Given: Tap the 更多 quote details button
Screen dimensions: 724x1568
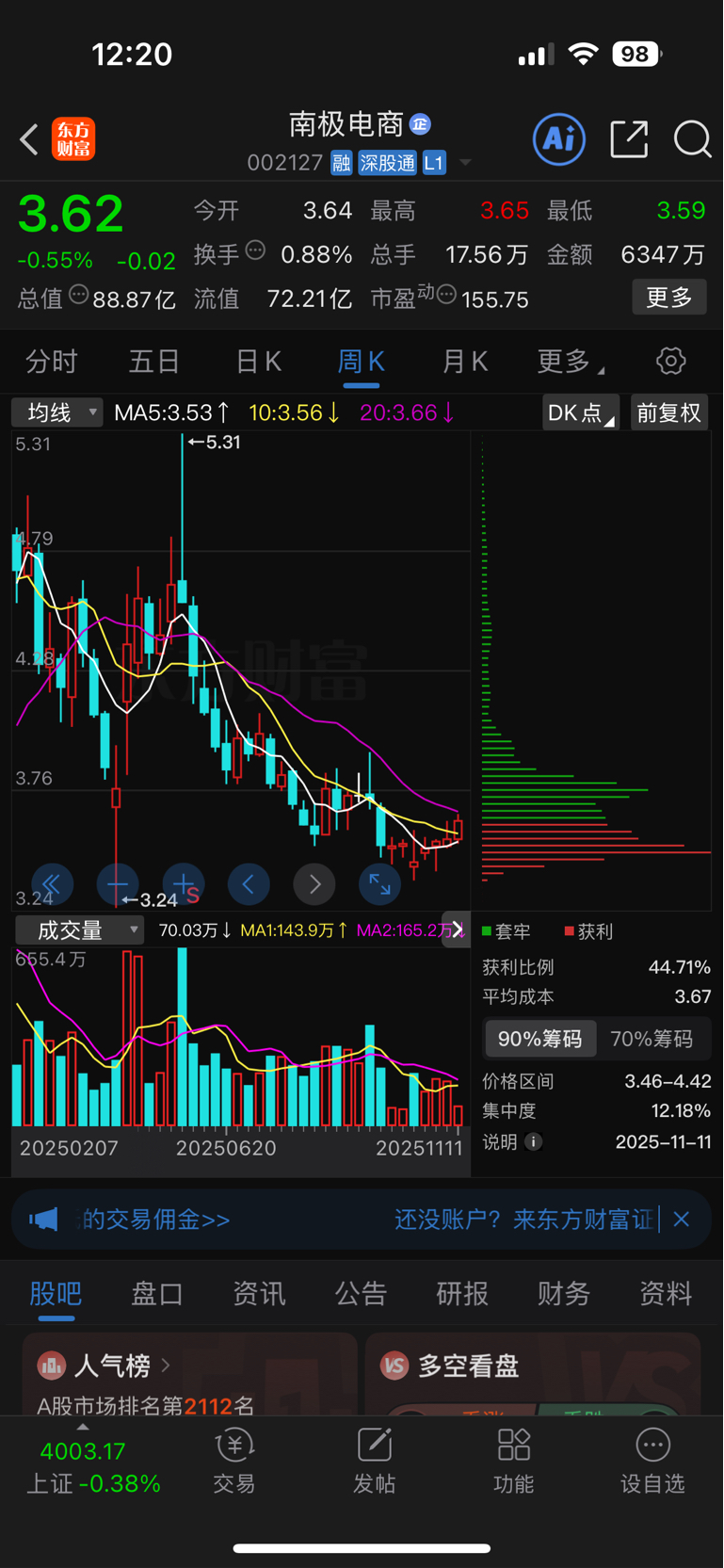Looking at the screenshot, I should (669, 298).
